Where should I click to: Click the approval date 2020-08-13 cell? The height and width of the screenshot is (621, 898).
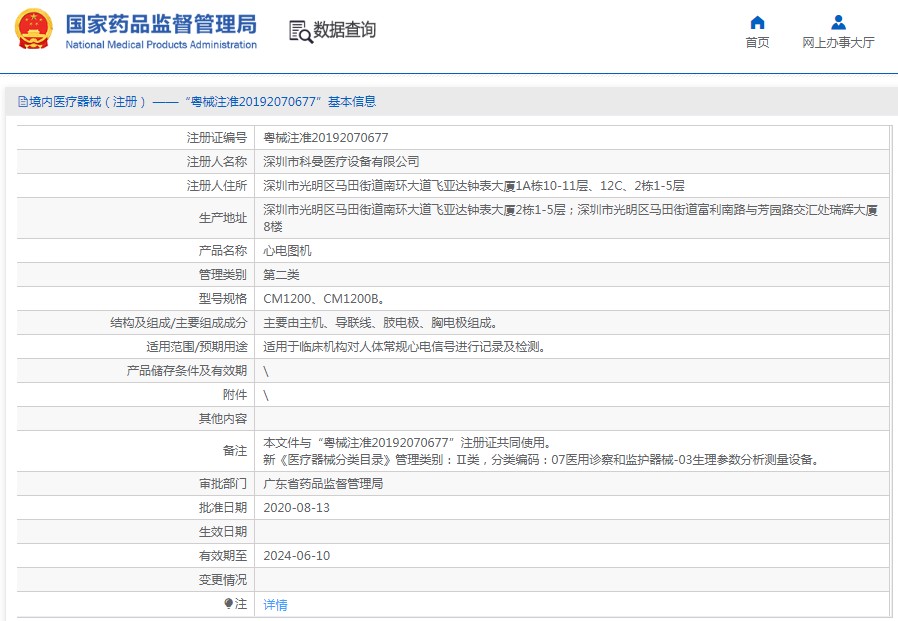pos(296,508)
